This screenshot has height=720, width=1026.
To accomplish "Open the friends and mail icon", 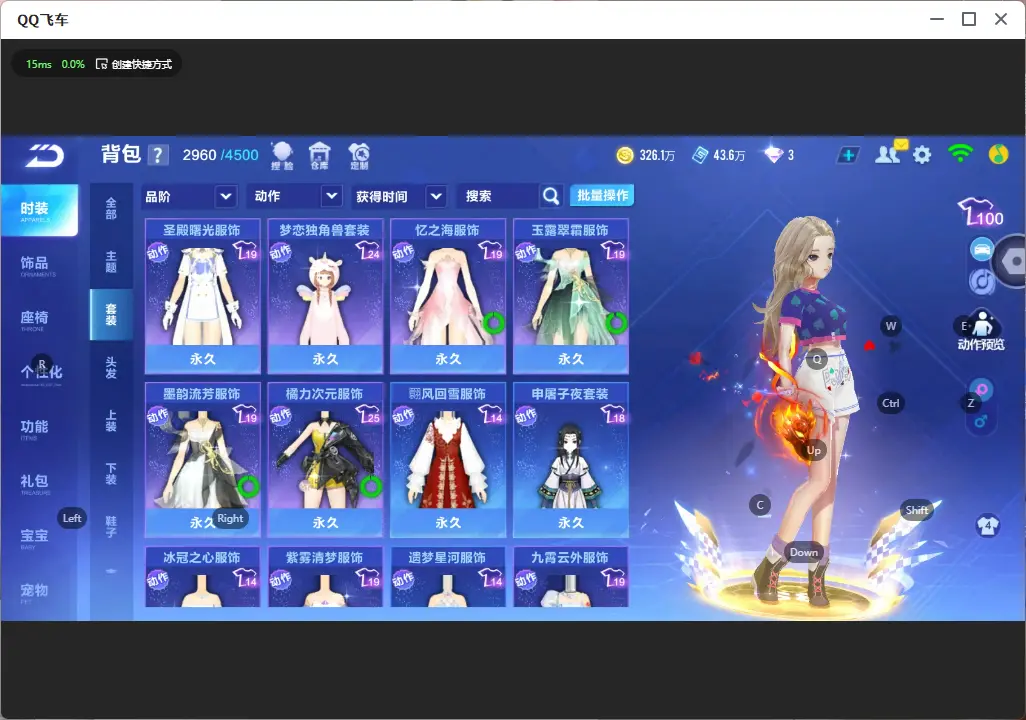I will click(x=890, y=153).
